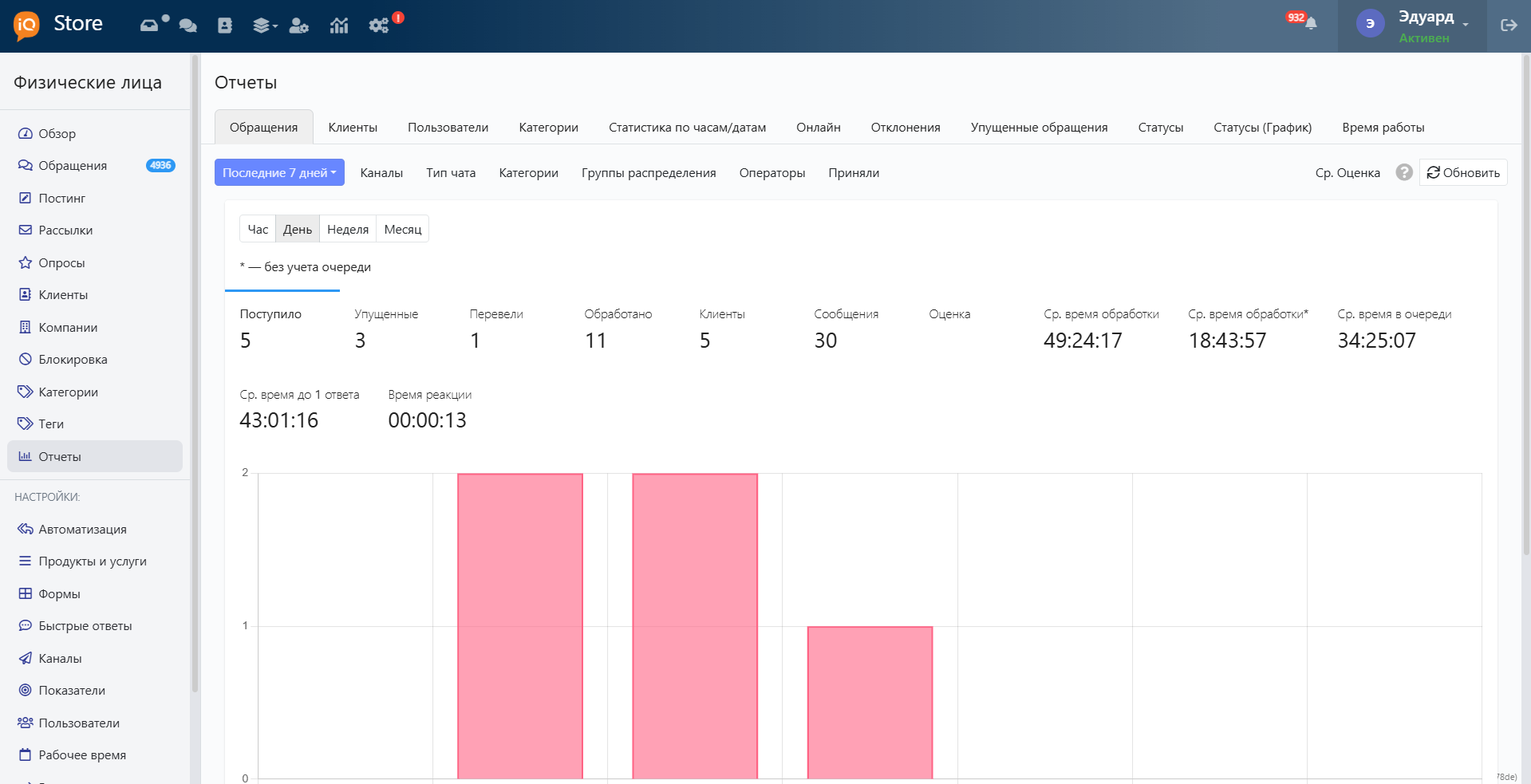Open Опросы in the sidebar
This screenshot has height=784, width=1531.
[x=95, y=262]
